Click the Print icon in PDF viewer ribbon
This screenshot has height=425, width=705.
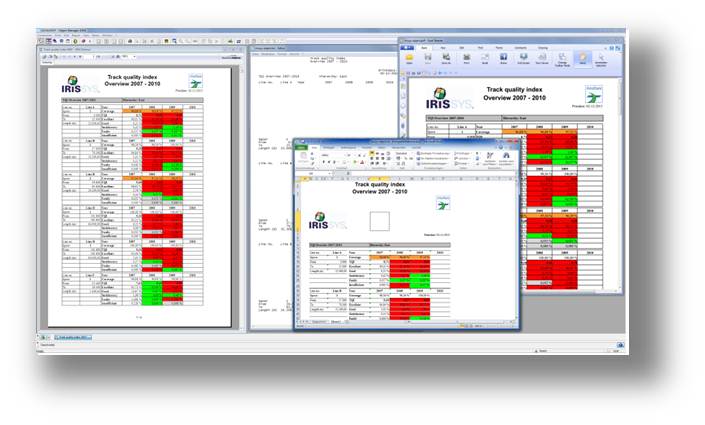click(468, 57)
